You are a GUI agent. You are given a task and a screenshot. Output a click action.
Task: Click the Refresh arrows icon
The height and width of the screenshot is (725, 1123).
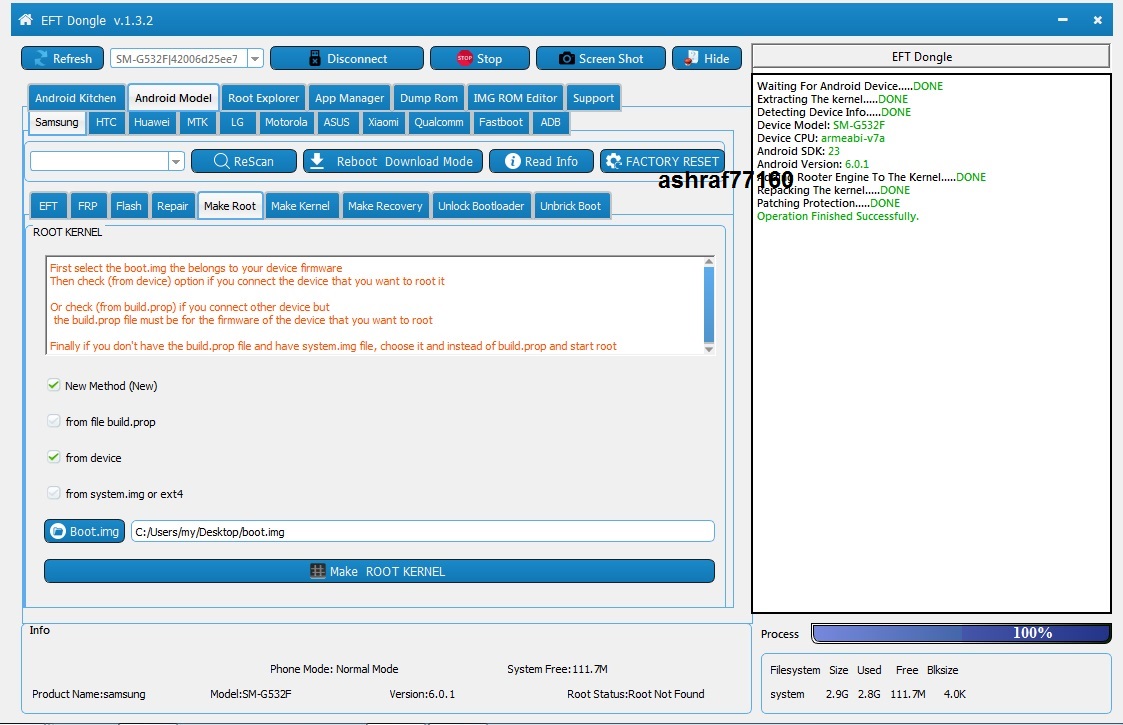click(40, 59)
